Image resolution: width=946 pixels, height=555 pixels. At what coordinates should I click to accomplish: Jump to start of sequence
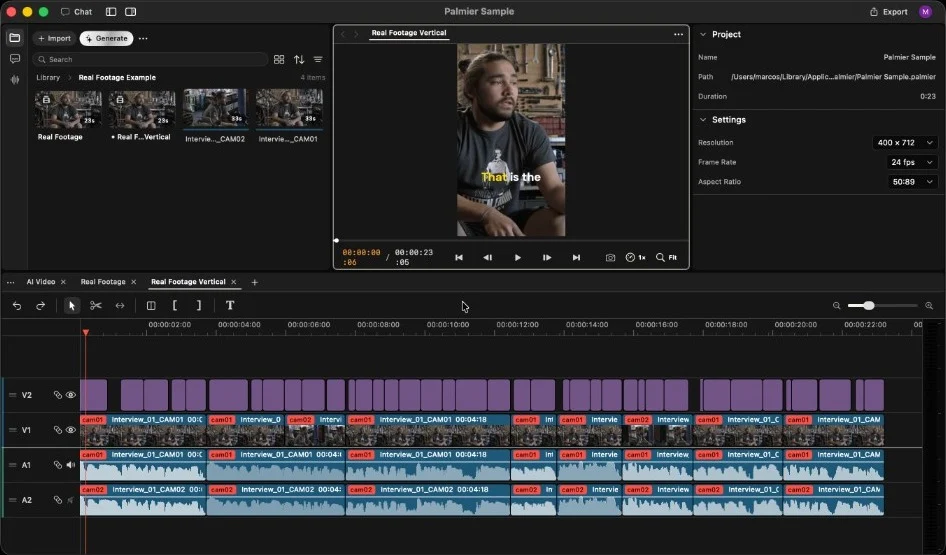tap(459, 258)
